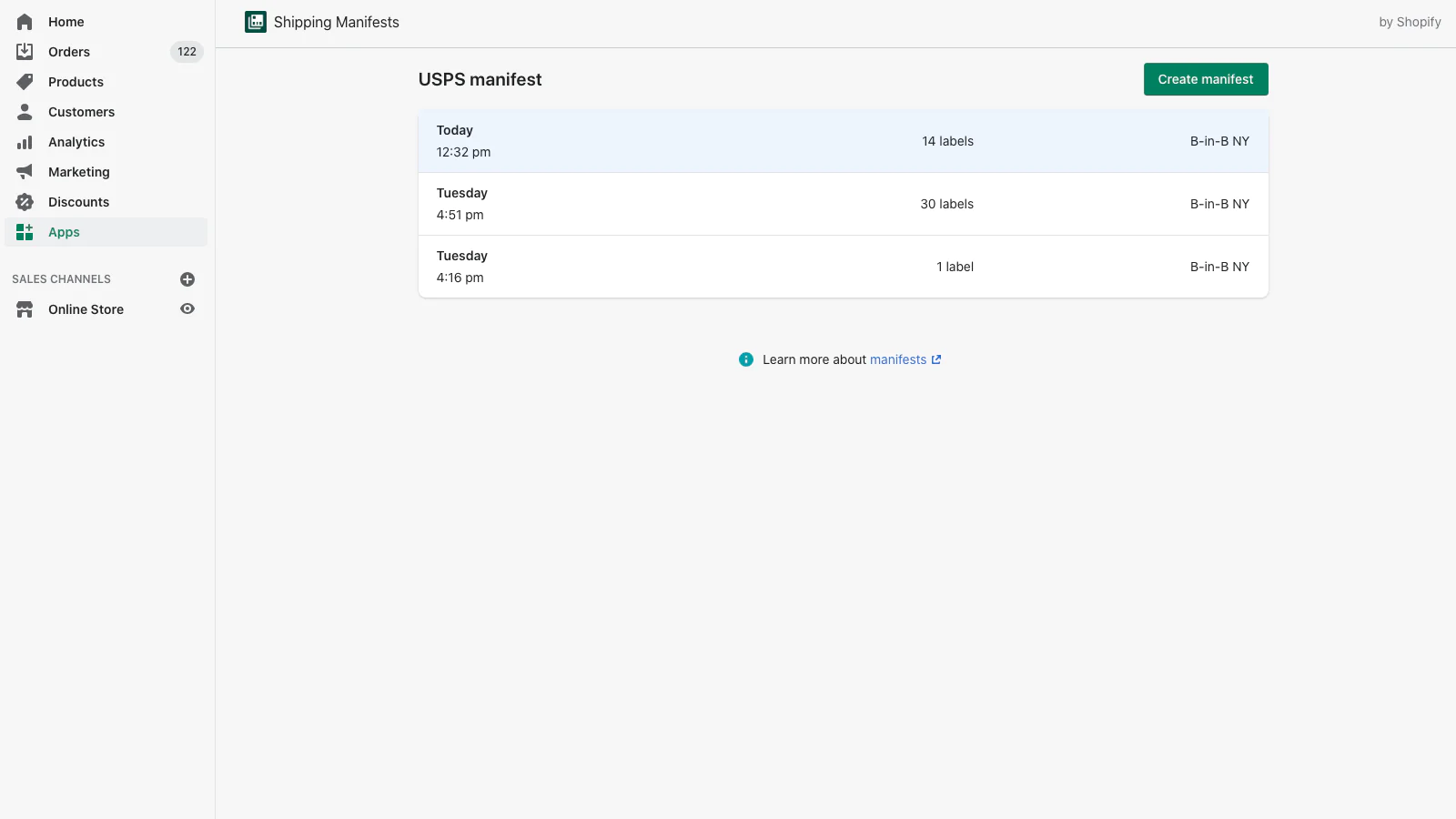Click the 1 label text

click(x=955, y=267)
